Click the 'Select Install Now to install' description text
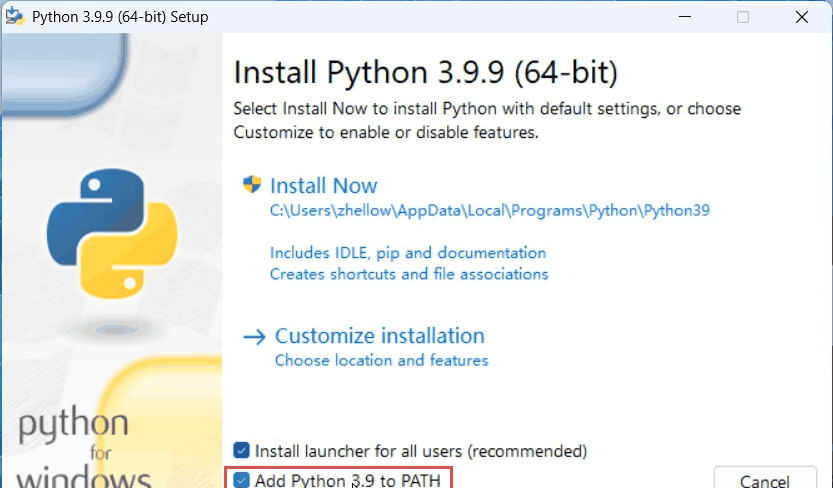 [487, 120]
